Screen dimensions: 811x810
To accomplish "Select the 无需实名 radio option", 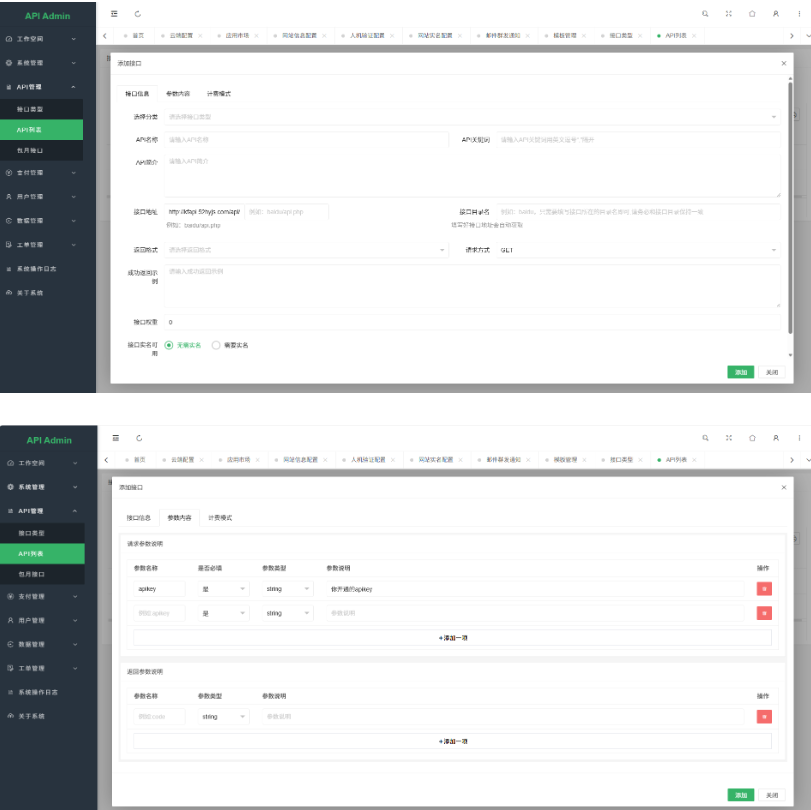I will (169, 345).
